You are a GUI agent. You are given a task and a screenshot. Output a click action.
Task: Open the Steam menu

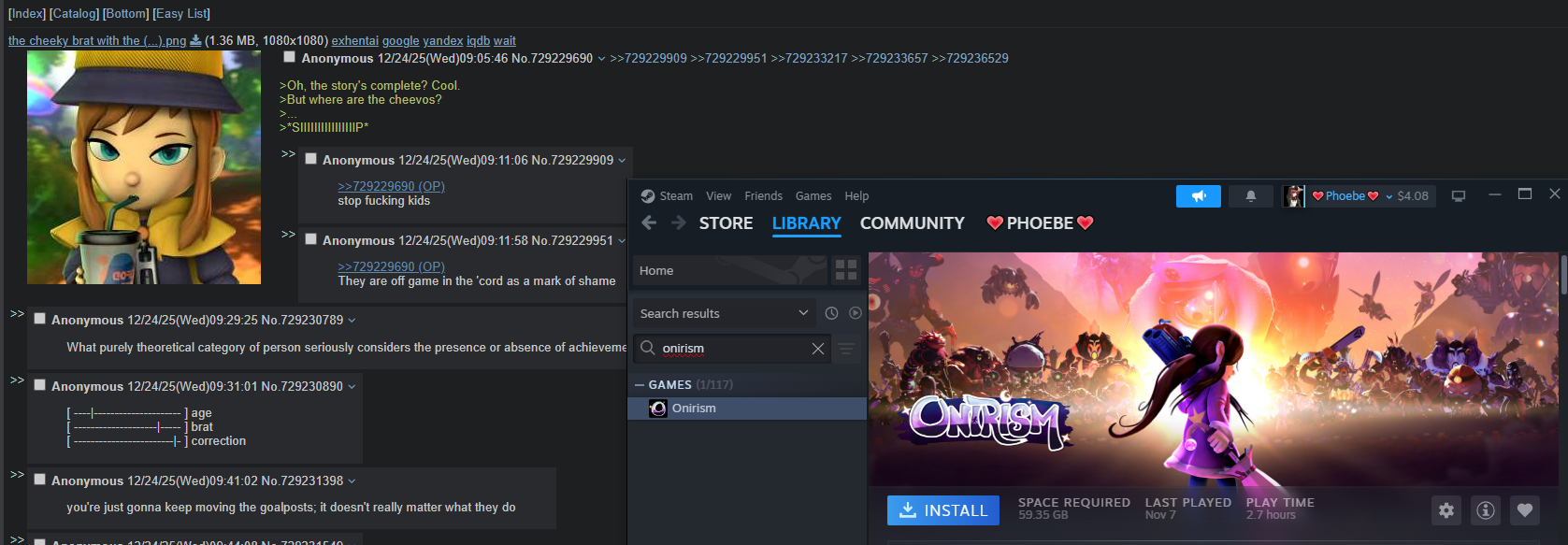coord(676,196)
